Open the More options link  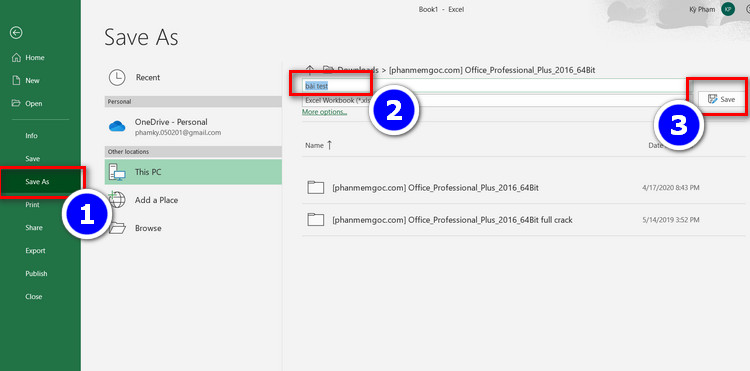click(x=325, y=112)
